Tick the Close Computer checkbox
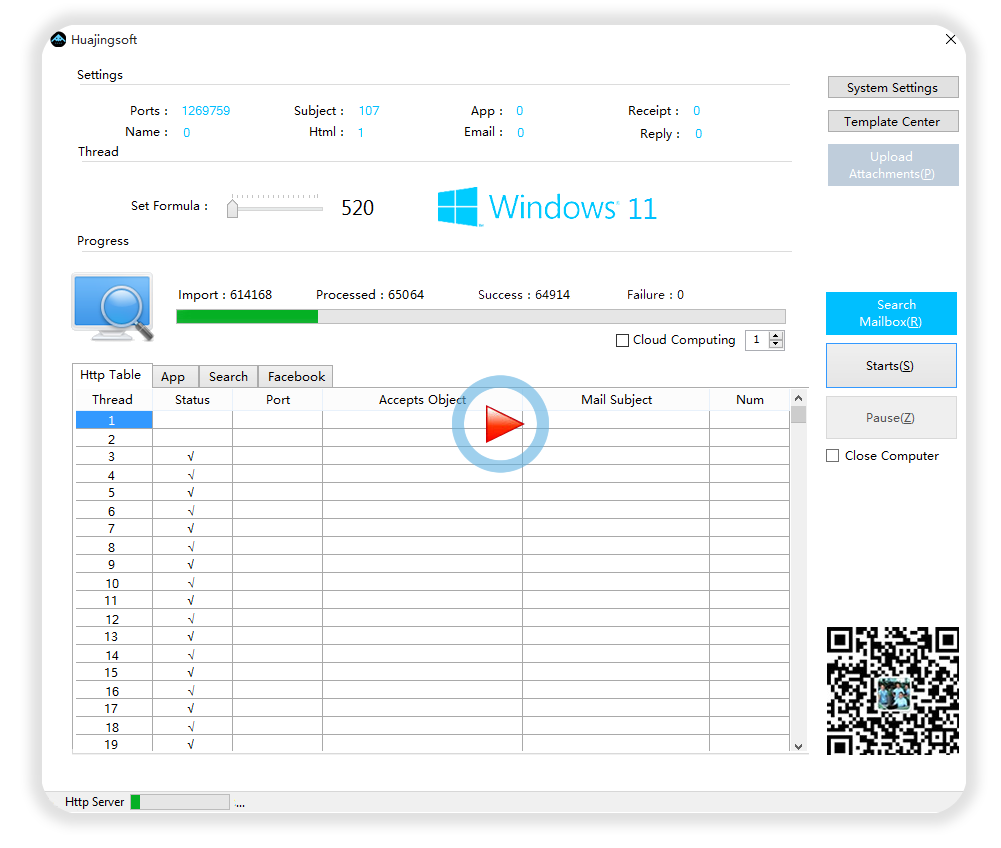This screenshot has height=848, width=1001. point(832,456)
